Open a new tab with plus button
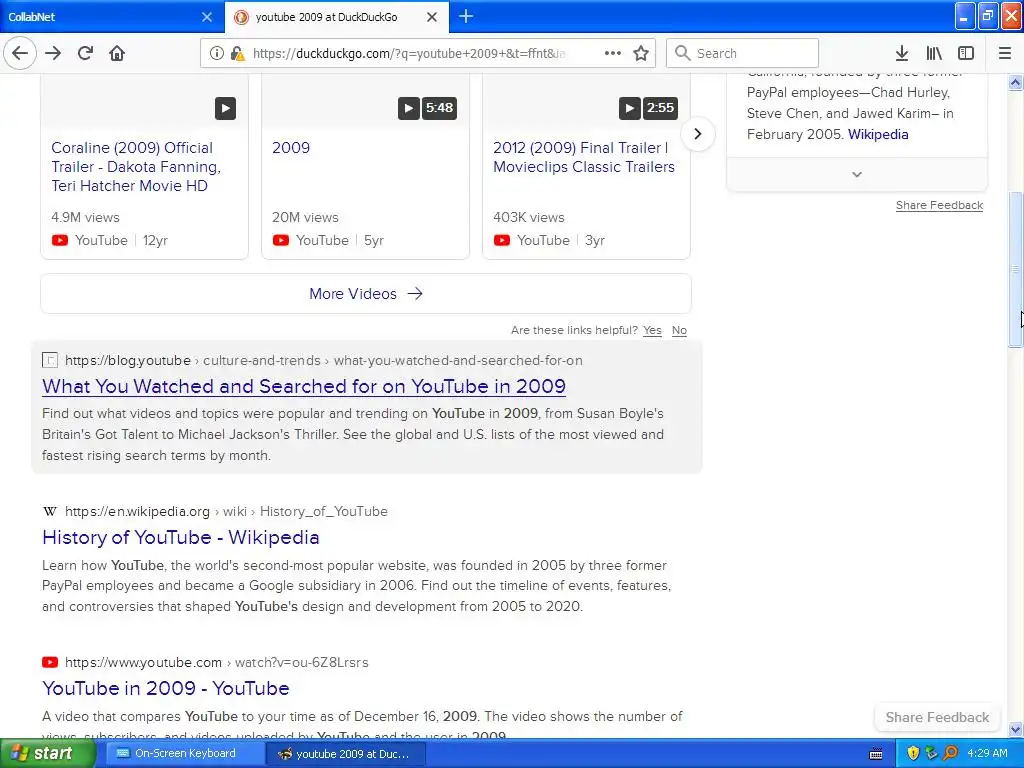Viewport: 1024px width, 768px height. [466, 16]
